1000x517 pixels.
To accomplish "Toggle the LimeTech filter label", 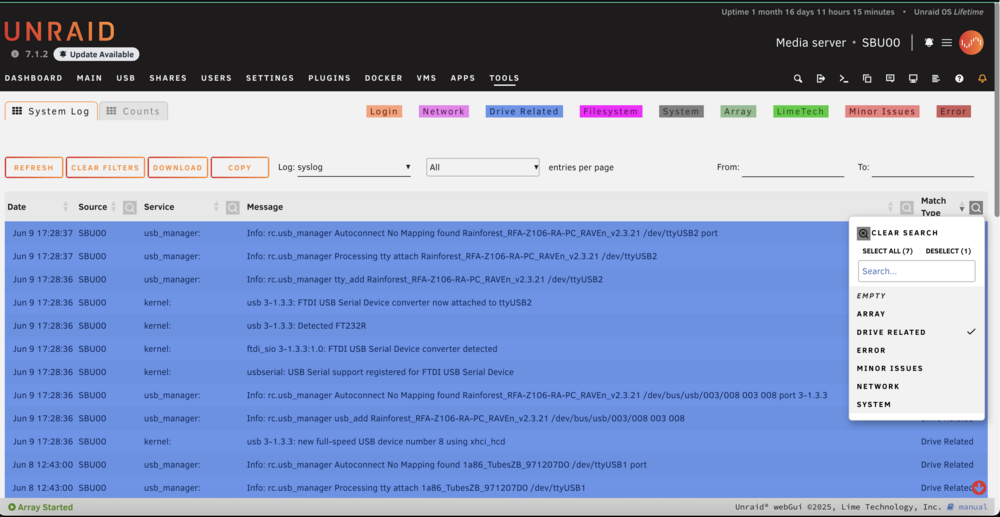I will [800, 112].
